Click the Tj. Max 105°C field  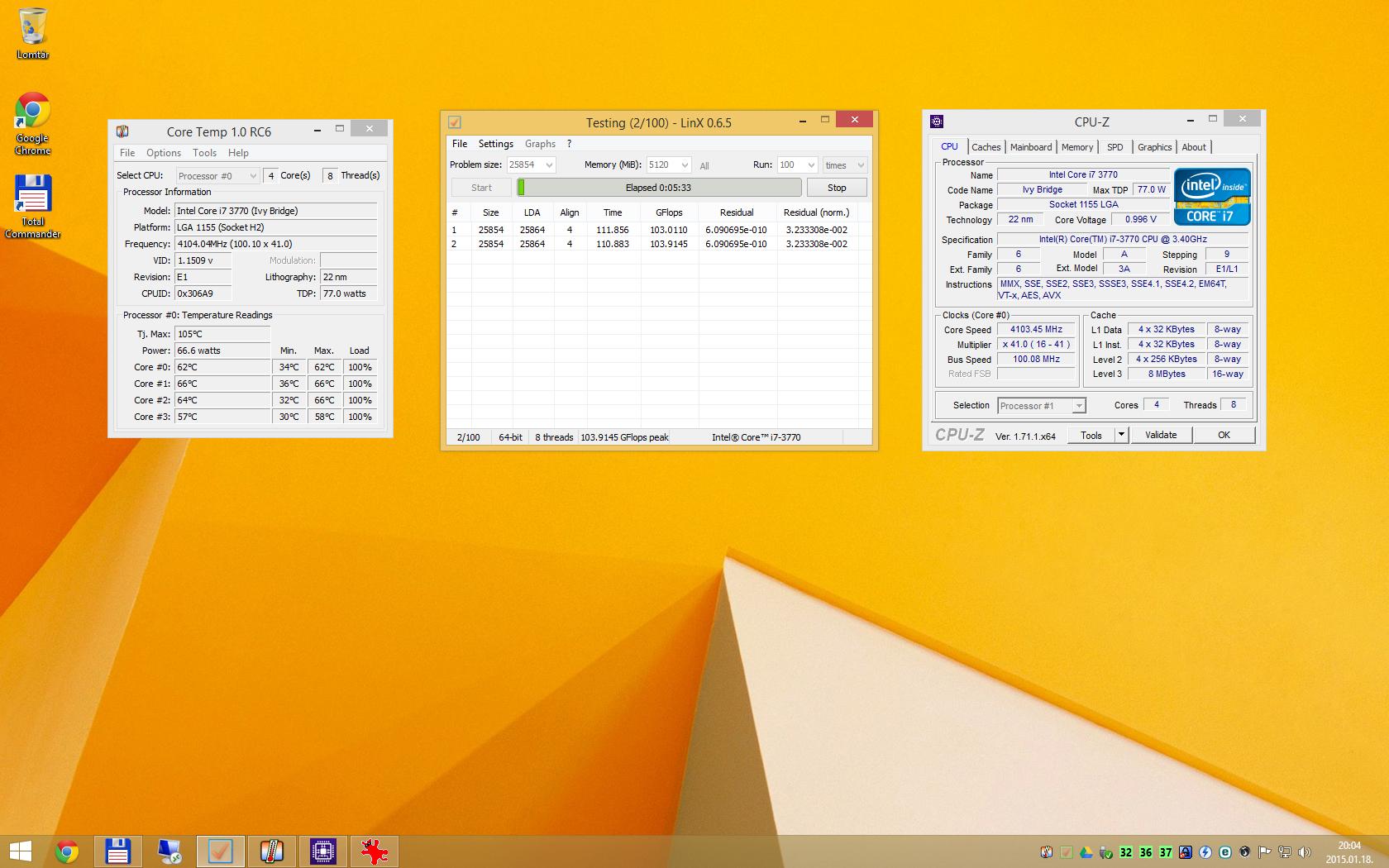[x=222, y=334]
